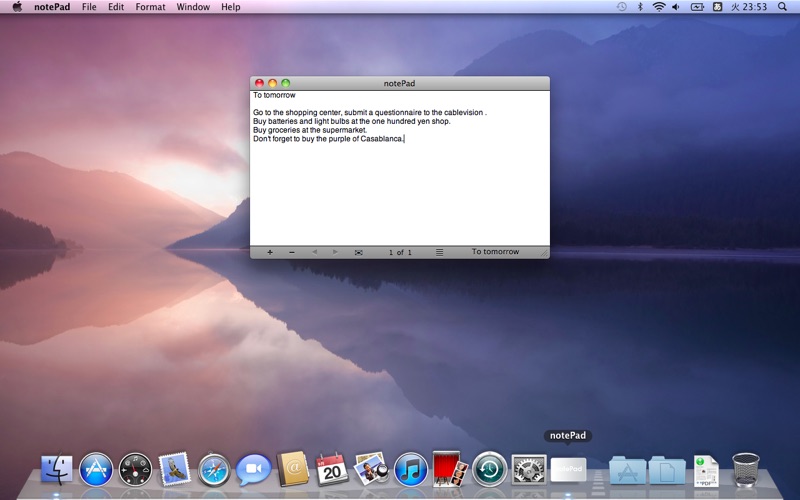
Task: Open the Edit menu
Action: click(x=116, y=7)
